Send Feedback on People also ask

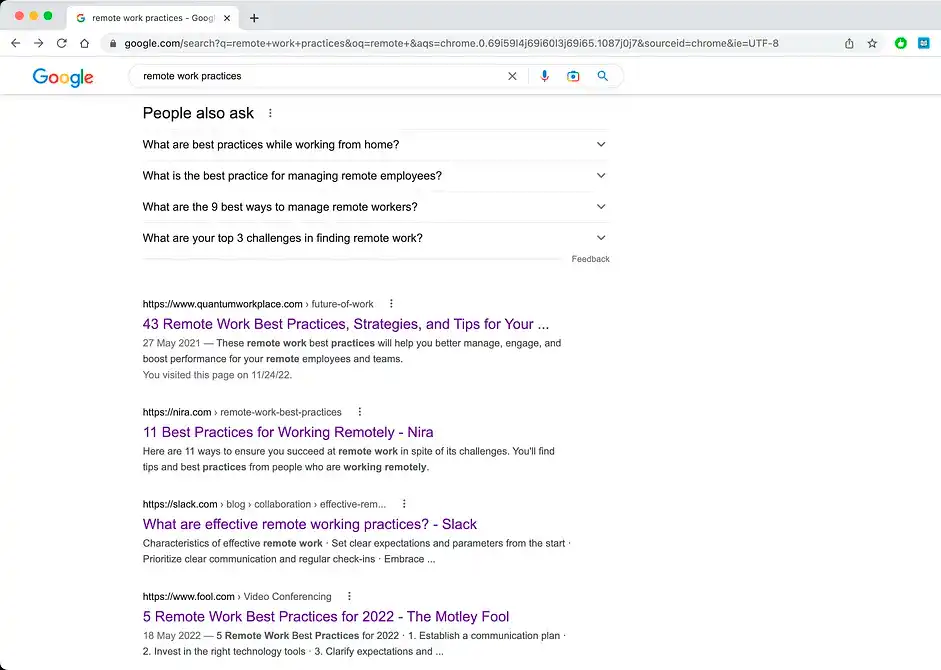point(591,259)
